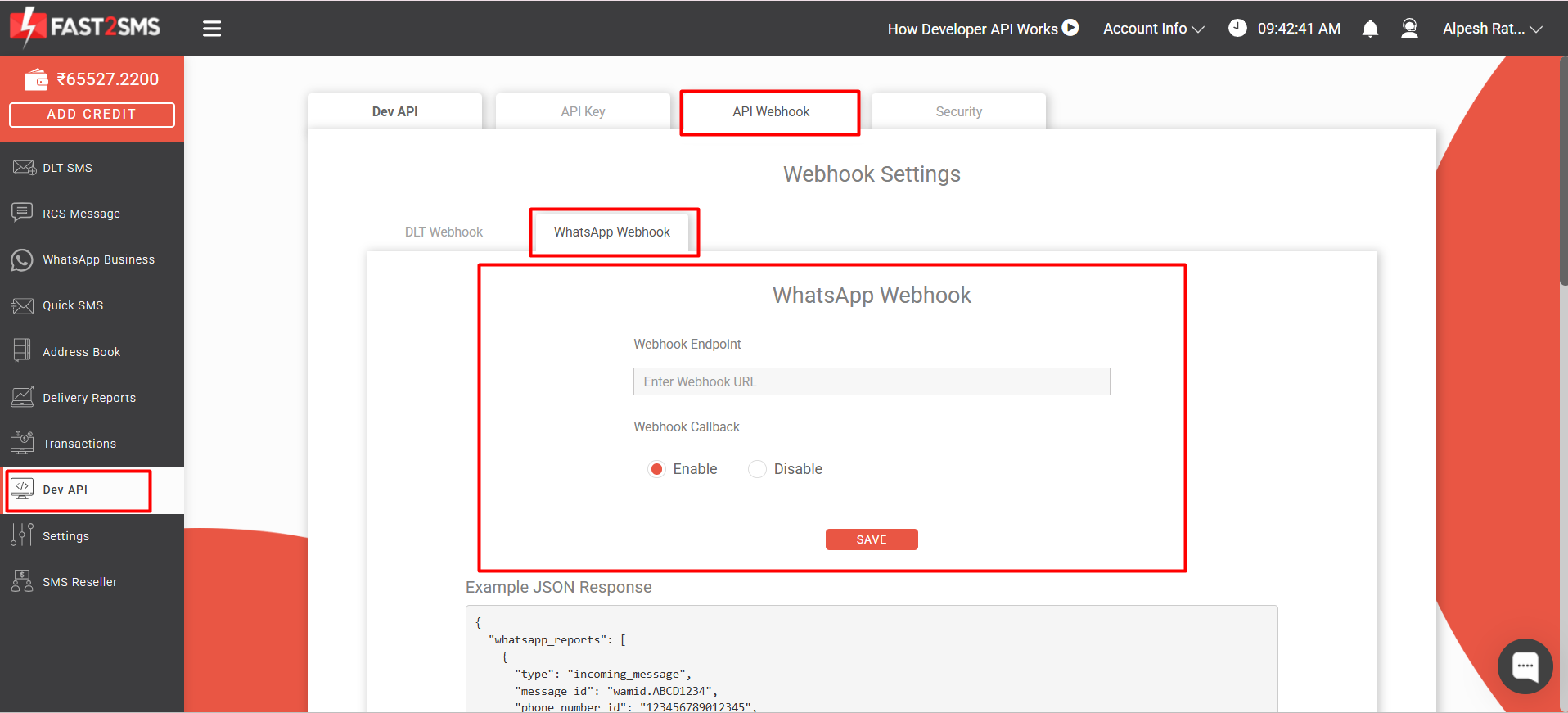Viewport: 1568px width, 713px height.
Task: Open Address Book in the sidebar
Action: [x=92, y=352]
